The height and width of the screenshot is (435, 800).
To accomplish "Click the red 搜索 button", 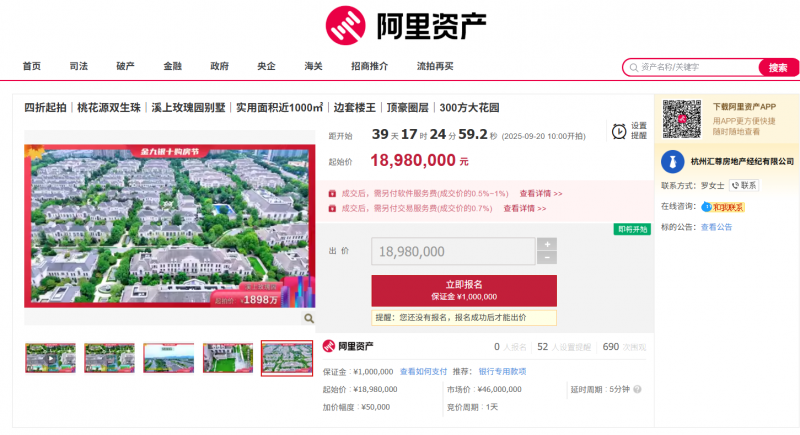I will (x=778, y=67).
